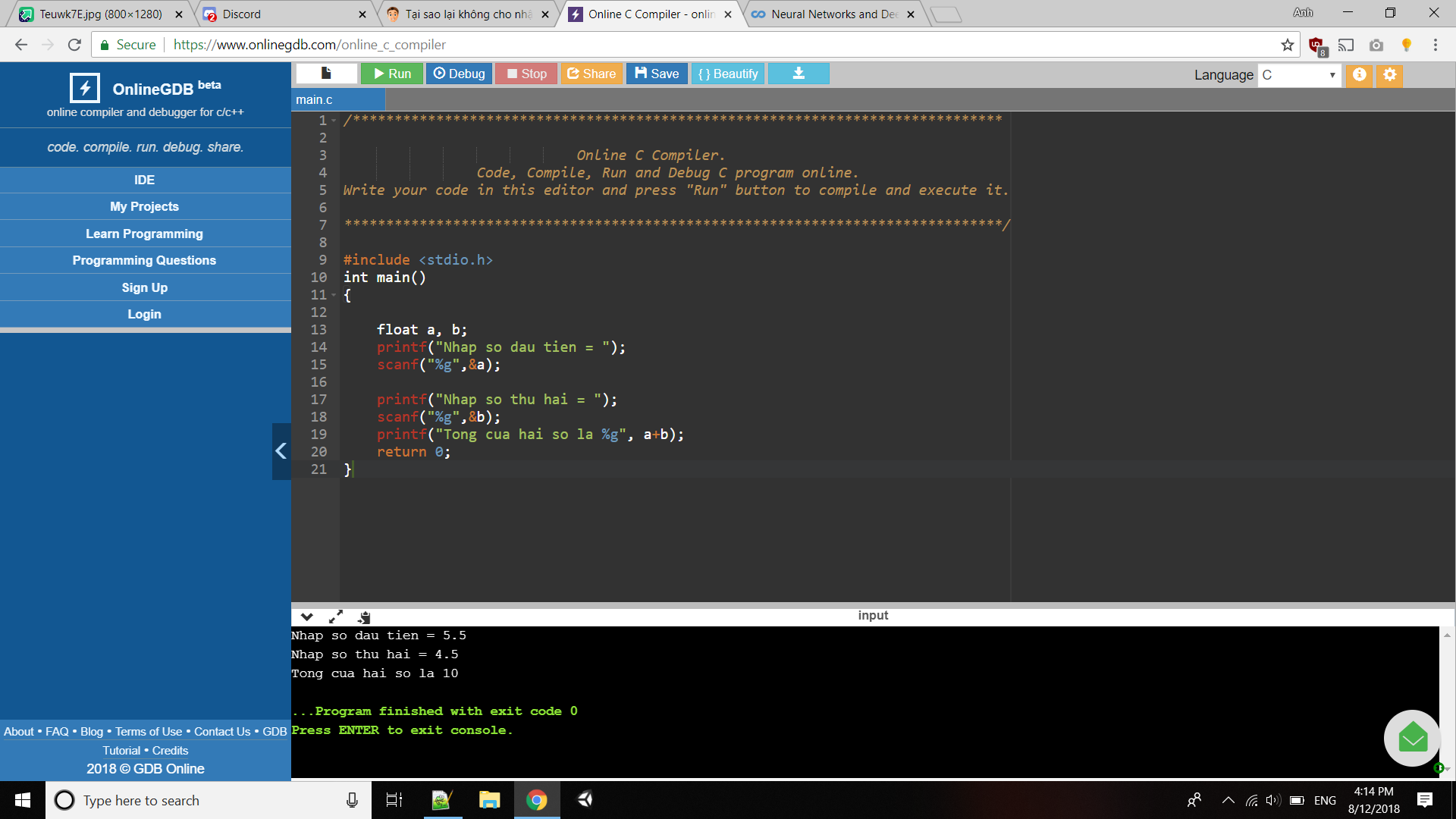This screenshot has height=819, width=1456.
Task: Bookmark this page with the star icon
Action: point(1288,45)
